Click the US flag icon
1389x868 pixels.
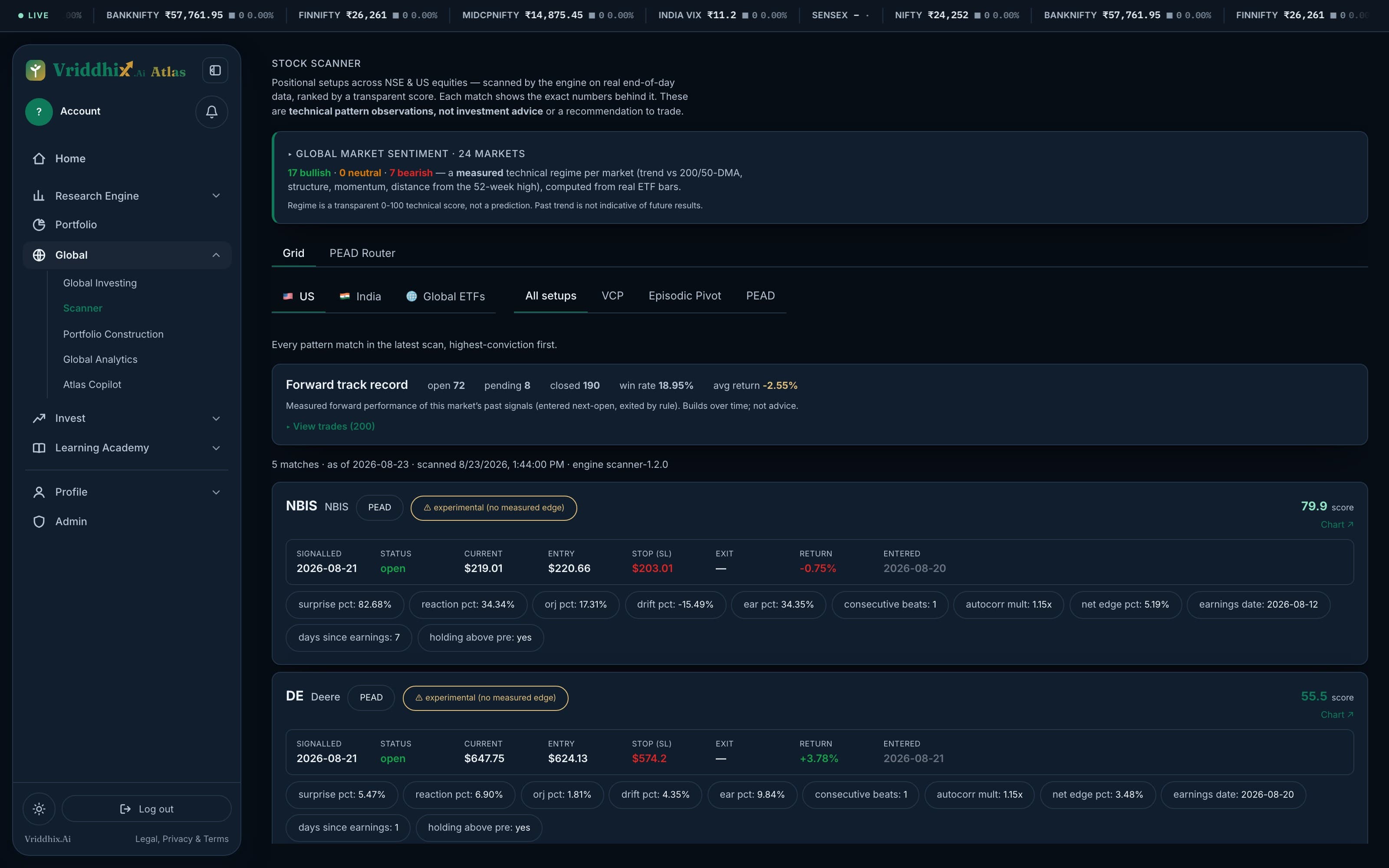287,296
